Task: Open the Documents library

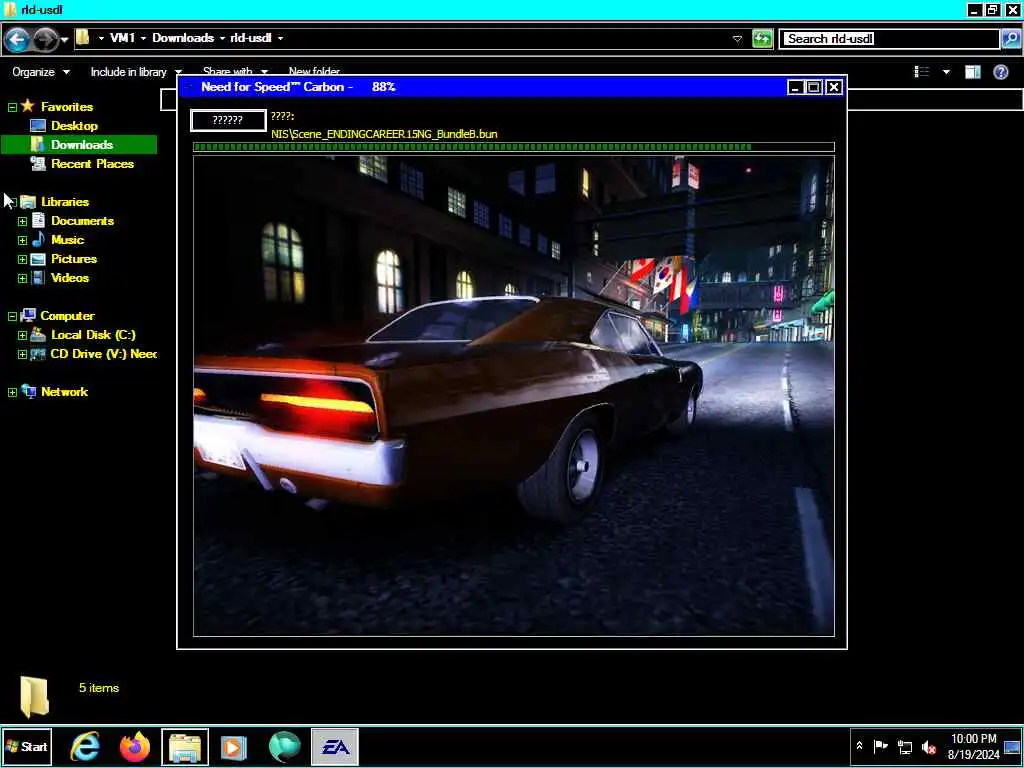Action: 82,221
